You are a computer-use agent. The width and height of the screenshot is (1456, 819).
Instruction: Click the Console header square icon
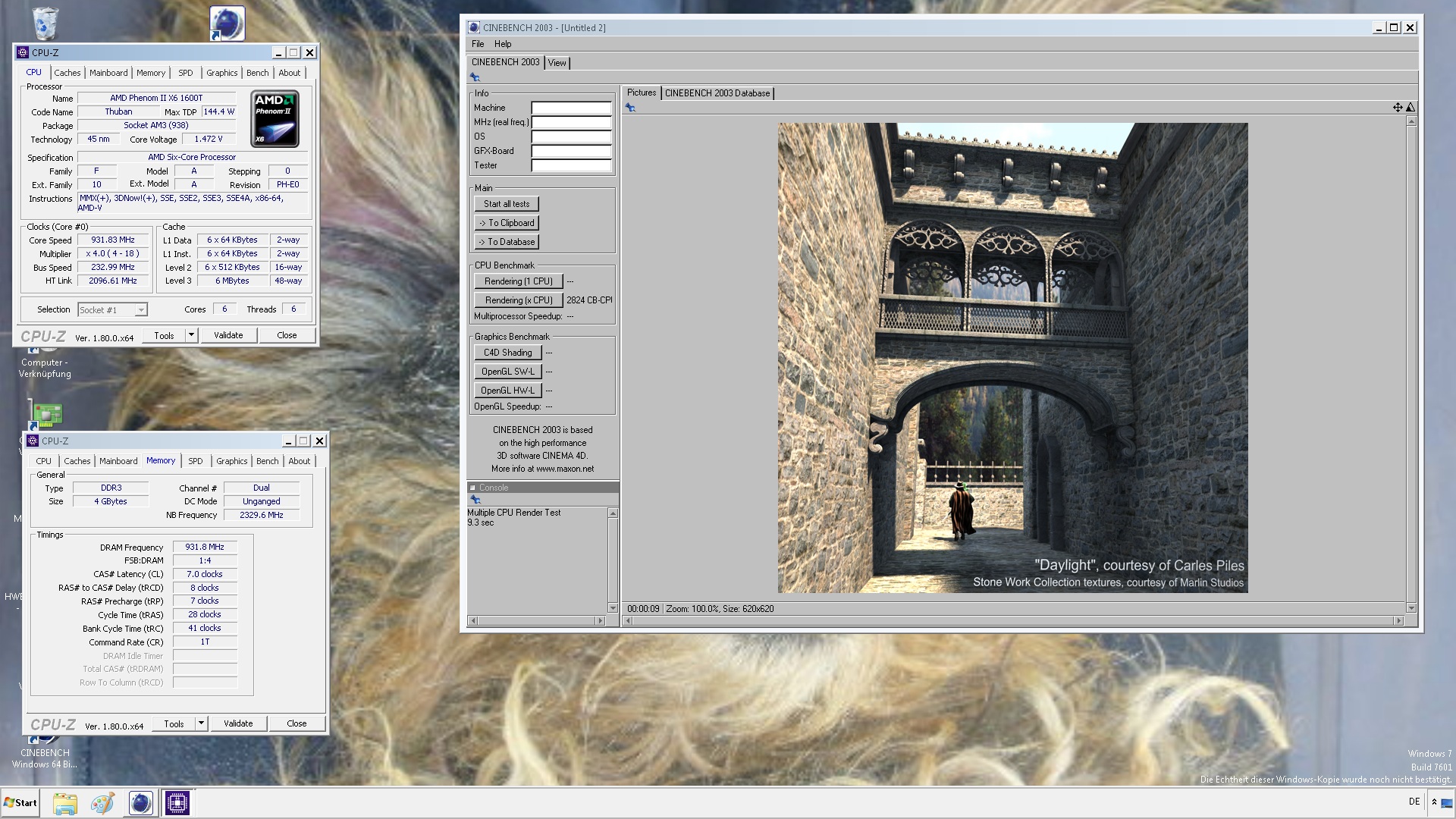click(472, 488)
